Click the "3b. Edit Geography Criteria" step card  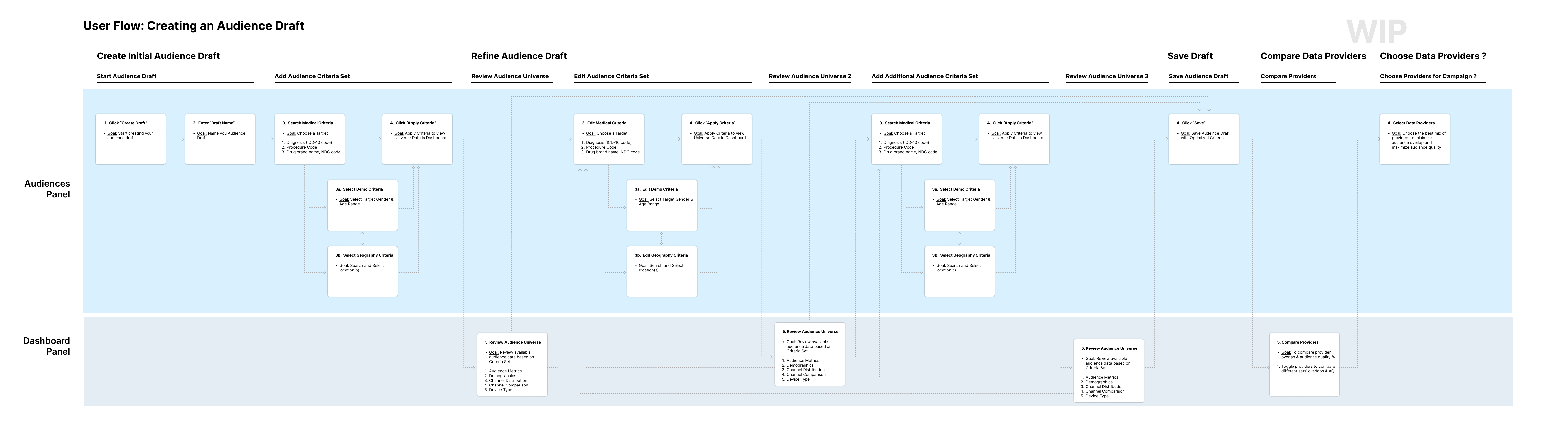point(662,271)
